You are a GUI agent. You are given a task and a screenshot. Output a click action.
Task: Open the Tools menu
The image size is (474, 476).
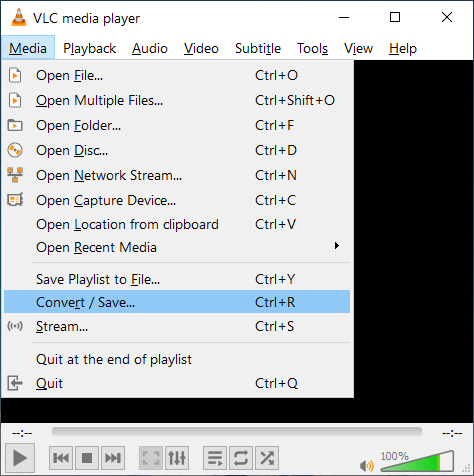(x=312, y=49)
